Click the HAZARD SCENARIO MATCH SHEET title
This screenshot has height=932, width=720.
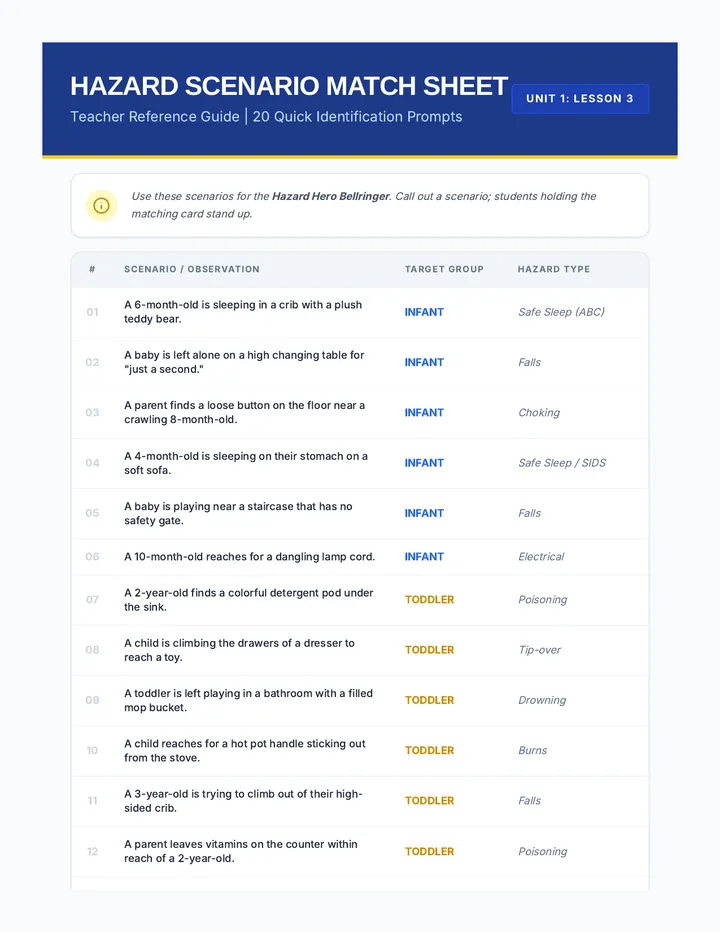pos(289,86)
